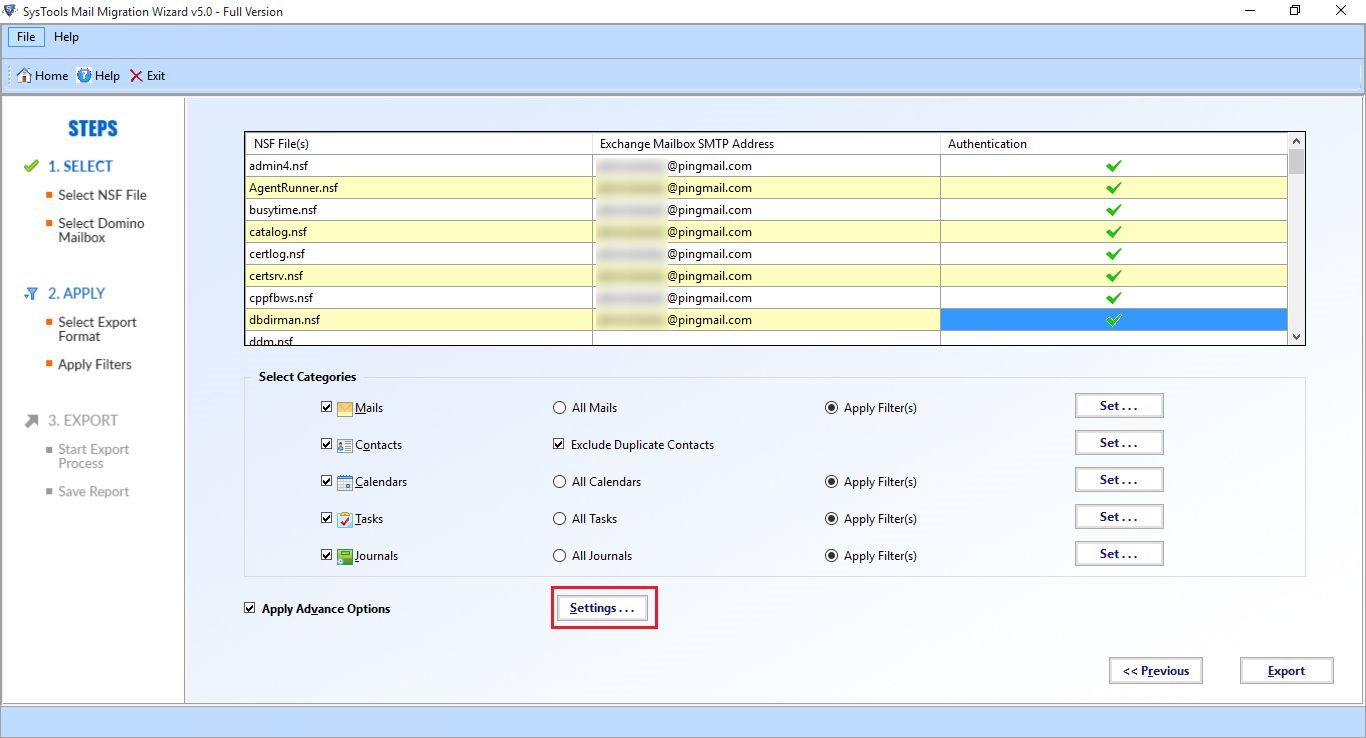Screen dimensions: 1366x738
Task: Click the NSF File(s) column header
Action: [419, 144]
